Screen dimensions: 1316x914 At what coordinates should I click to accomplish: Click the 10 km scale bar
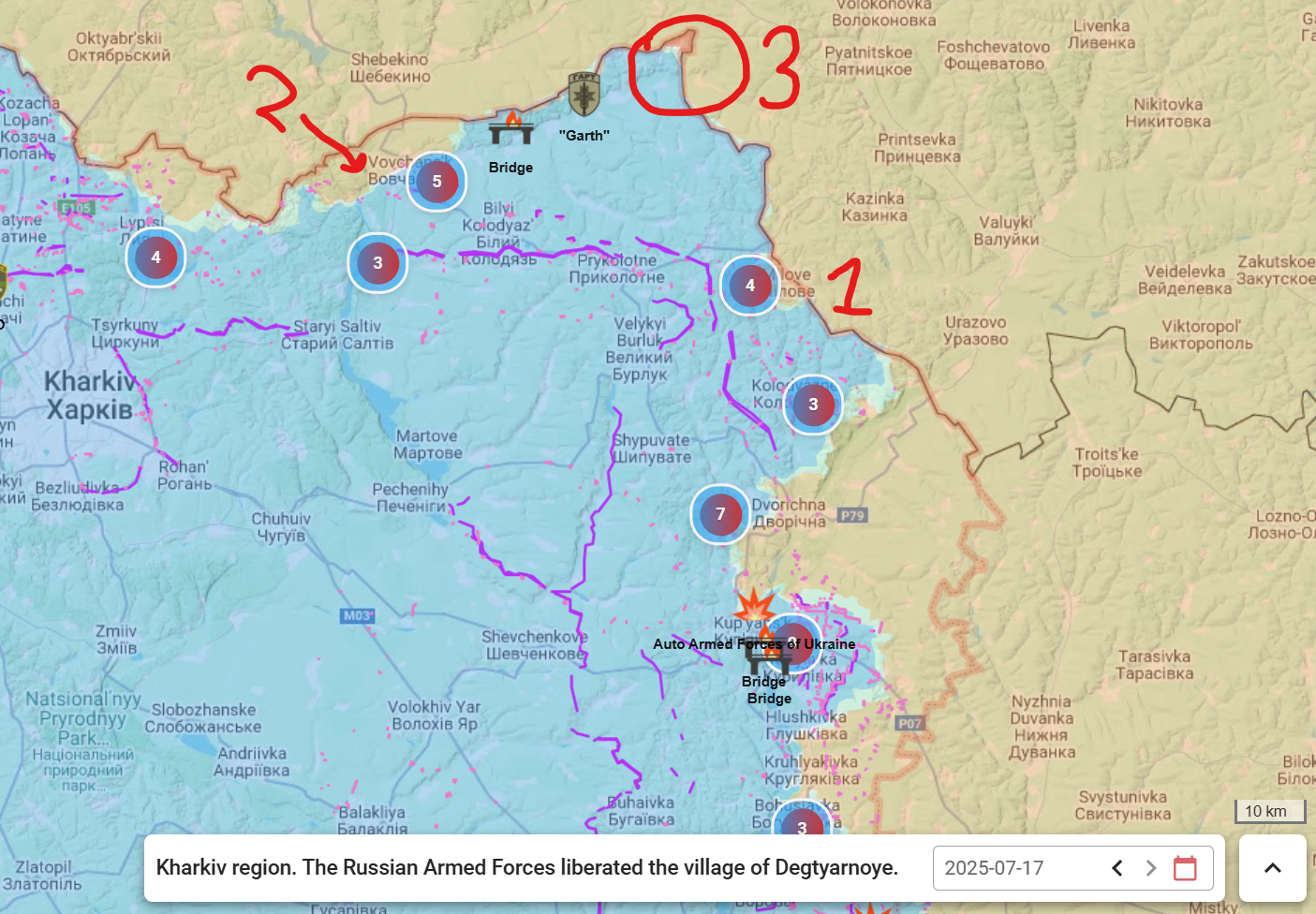[1270, 811]
